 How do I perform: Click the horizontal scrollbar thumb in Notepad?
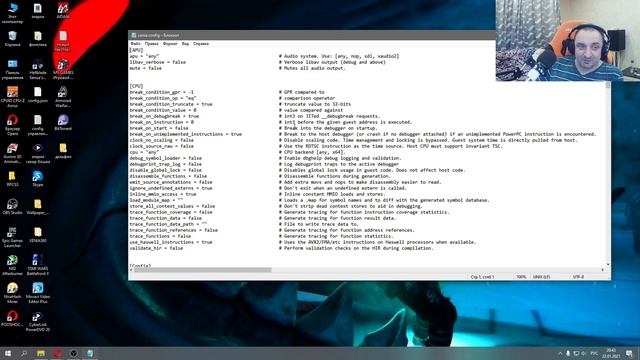tap(202, 270)
